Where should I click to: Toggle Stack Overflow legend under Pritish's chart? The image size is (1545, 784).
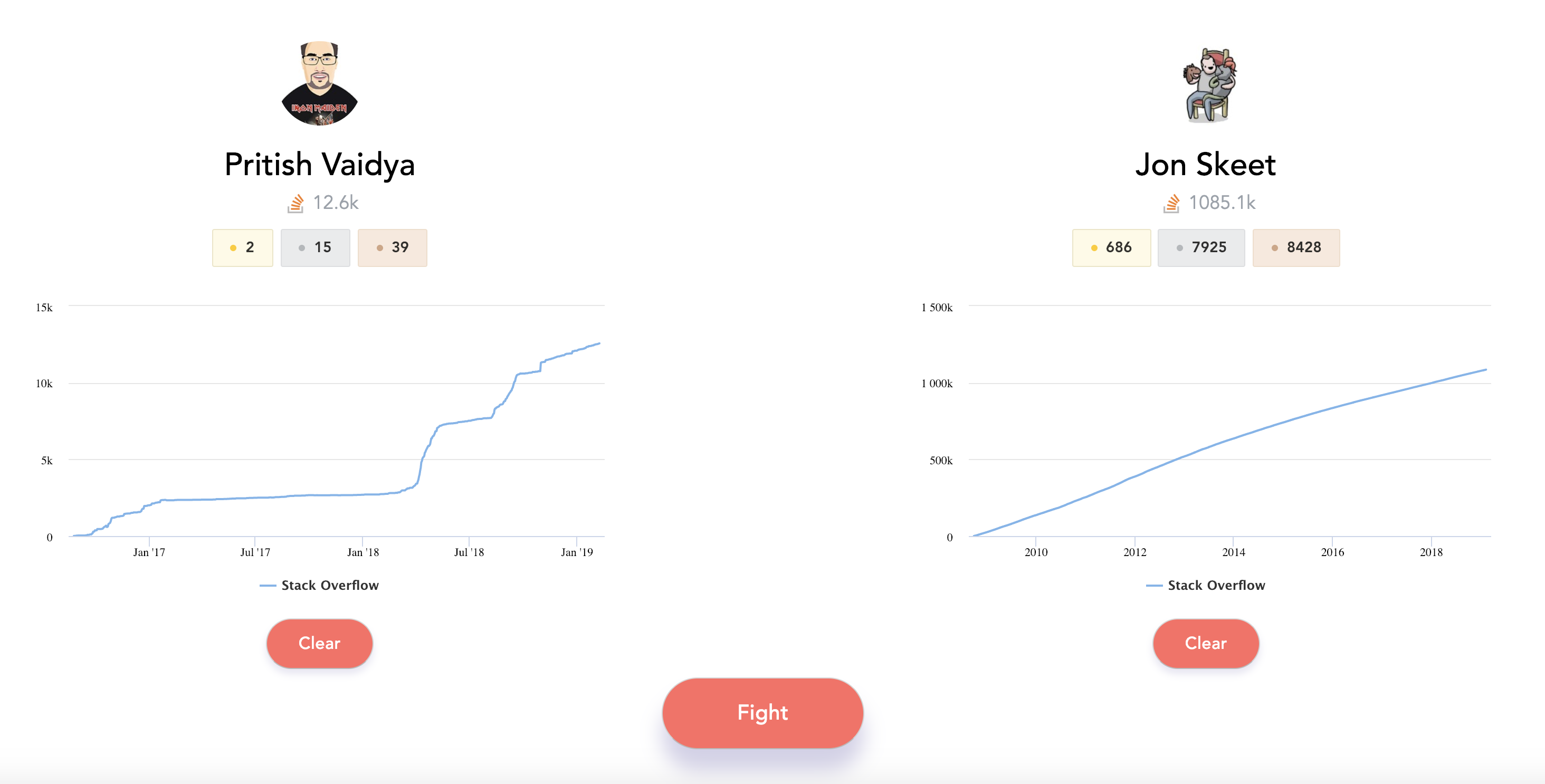click(329, 585)
